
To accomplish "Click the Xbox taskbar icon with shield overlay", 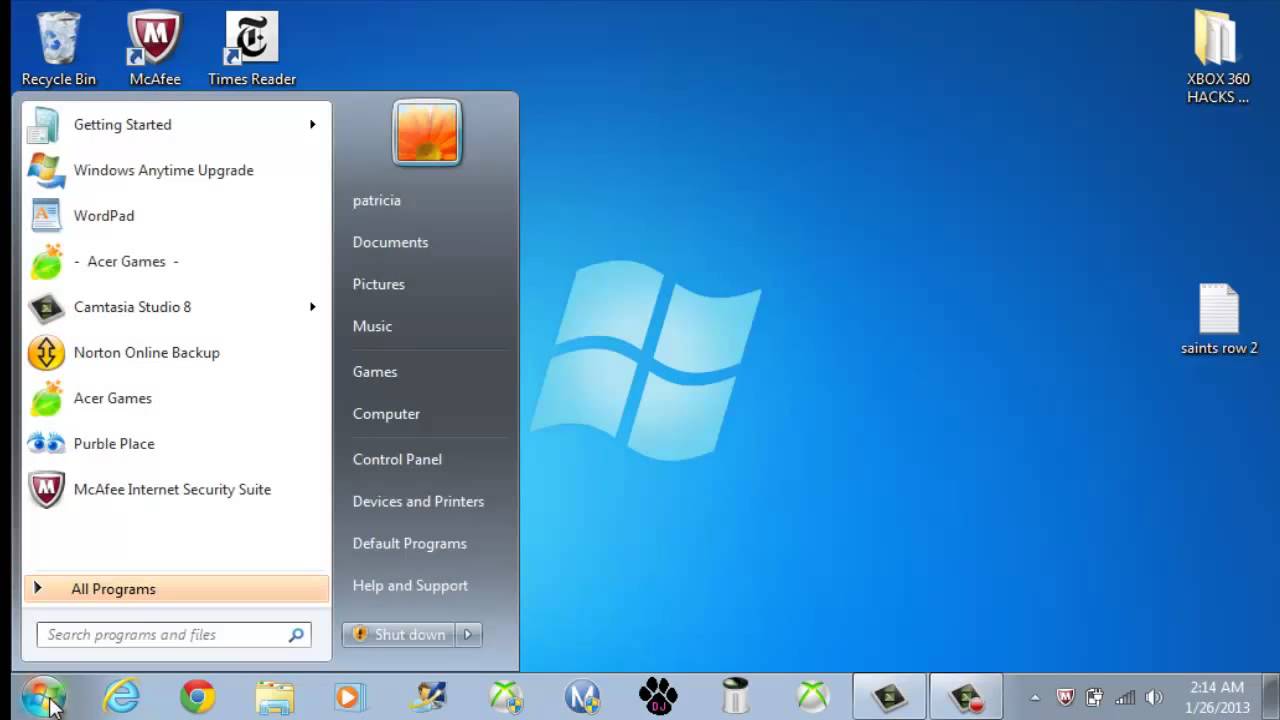I will (506, 696).
